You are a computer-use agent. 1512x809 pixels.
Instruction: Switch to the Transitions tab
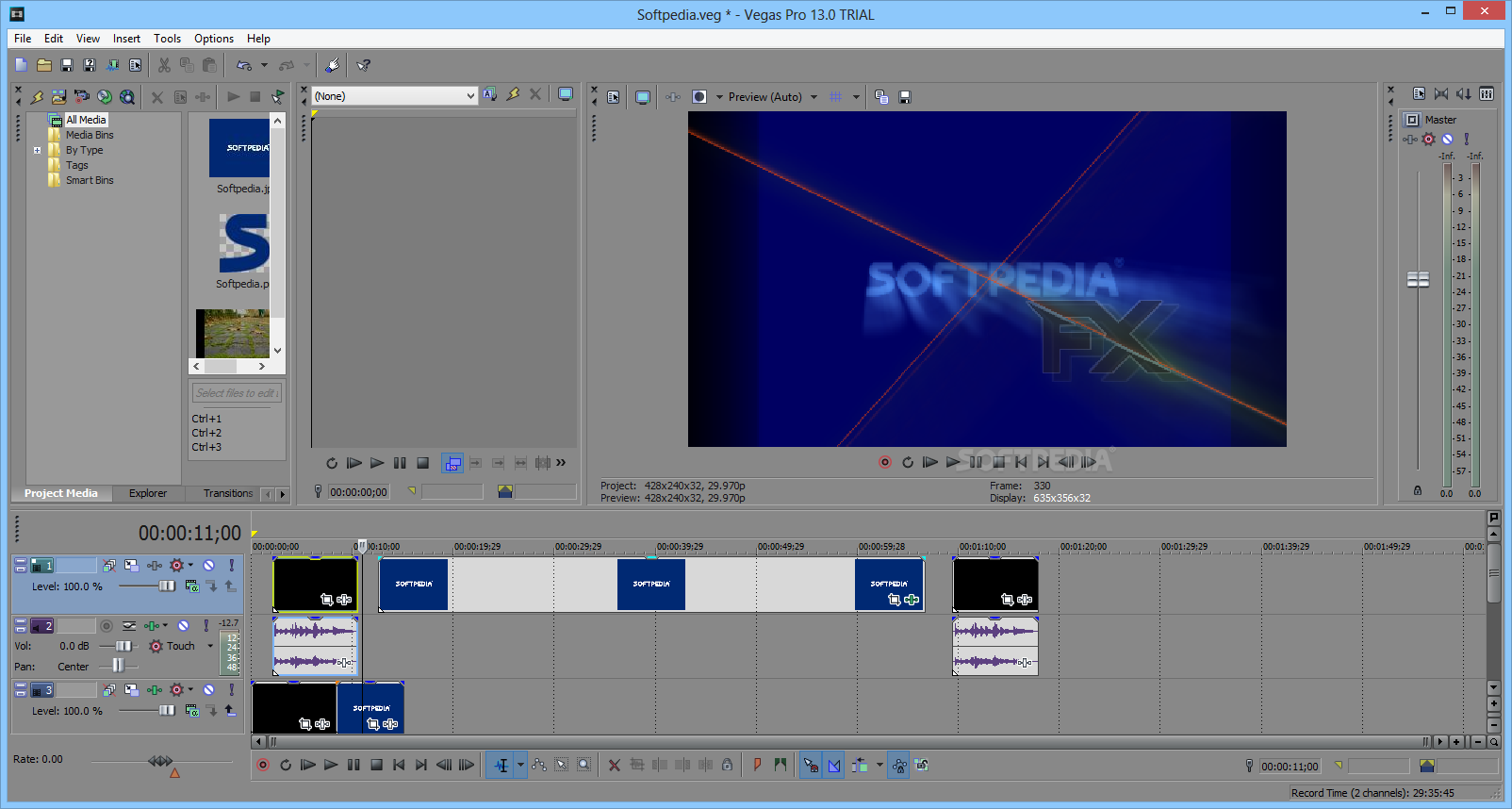click(228, 493)
